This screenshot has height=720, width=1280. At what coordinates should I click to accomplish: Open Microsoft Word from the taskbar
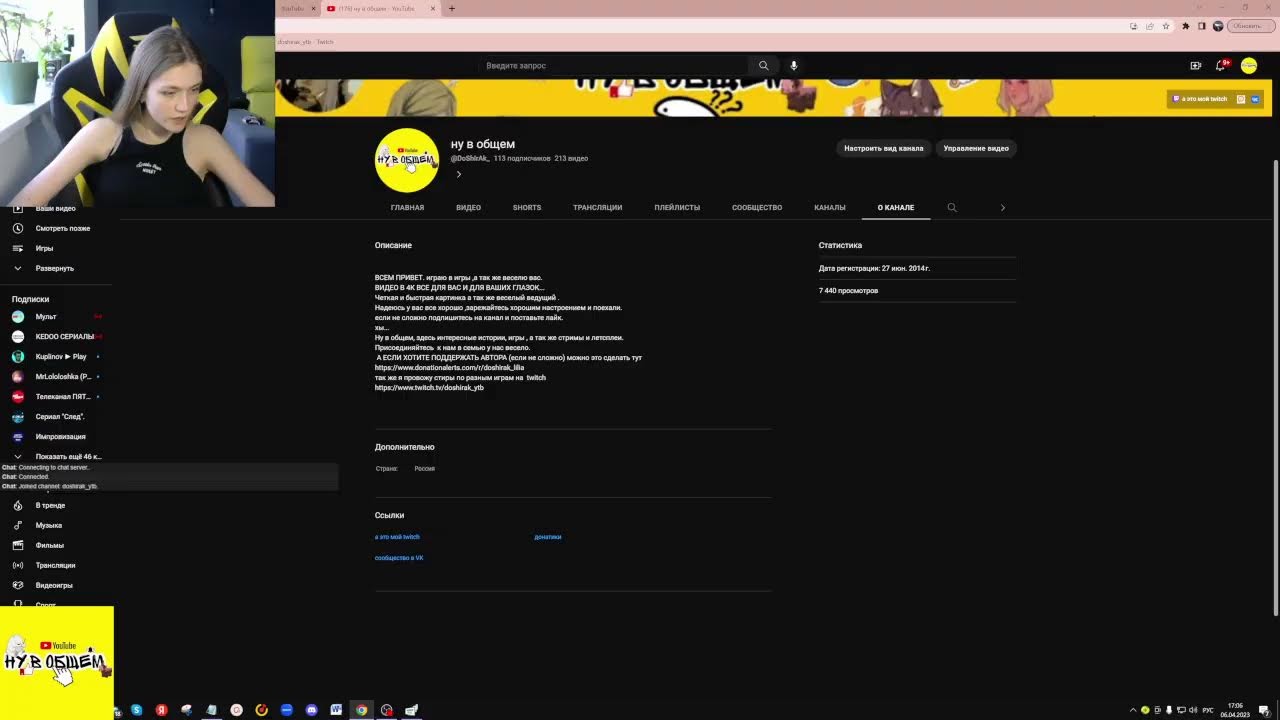(336, 710)
